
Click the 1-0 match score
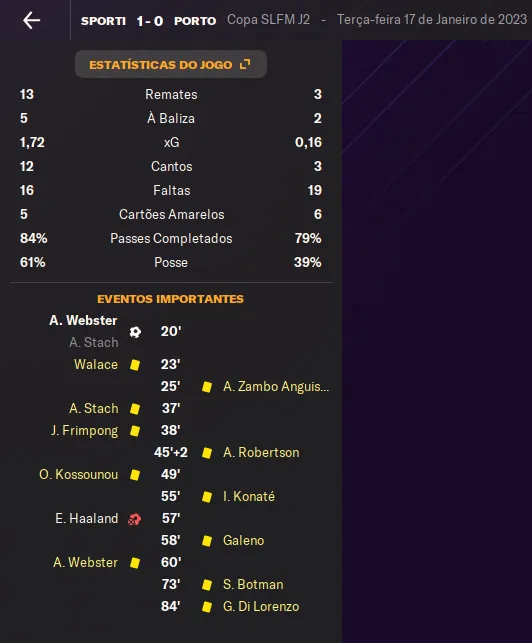(150, 21)
